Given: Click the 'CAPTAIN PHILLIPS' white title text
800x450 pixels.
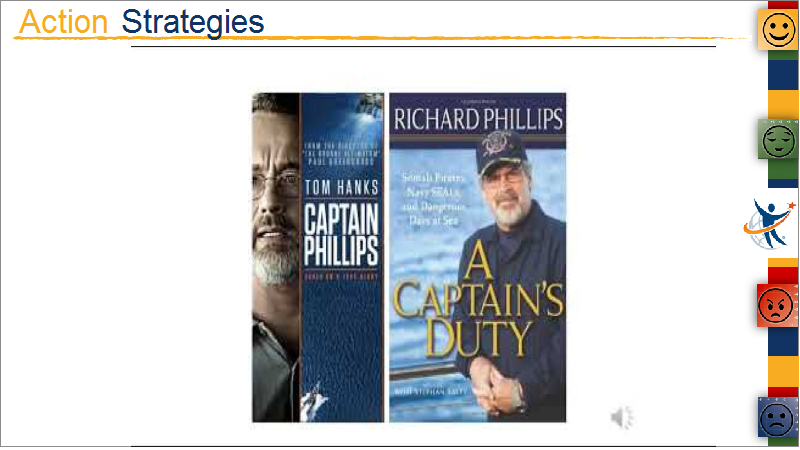Looking at the screenshot, I should (341, 235).
